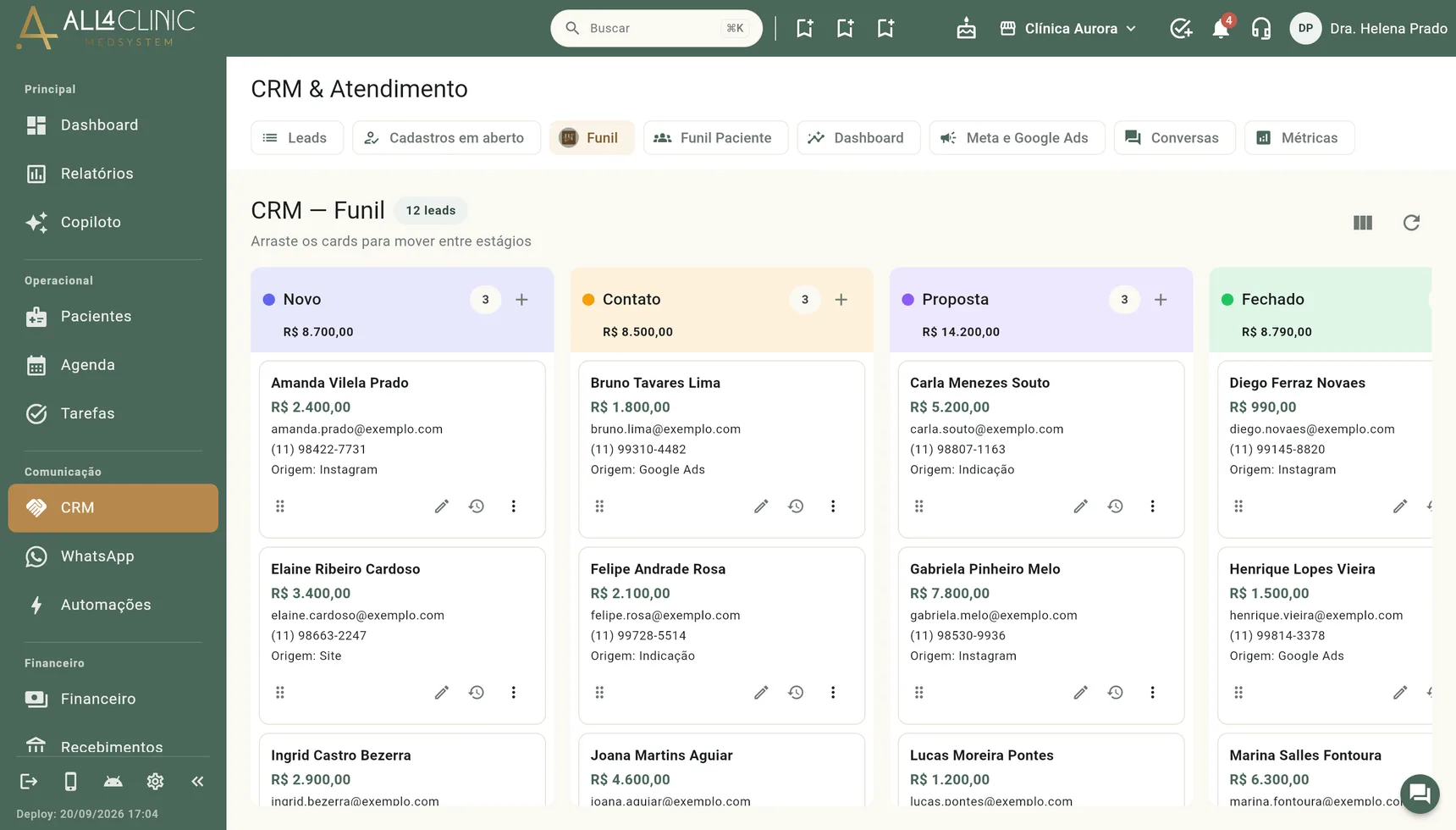The image size is (1456, 830).
Task: Select CRM in sidebar
Action: (x=113, y=508)
